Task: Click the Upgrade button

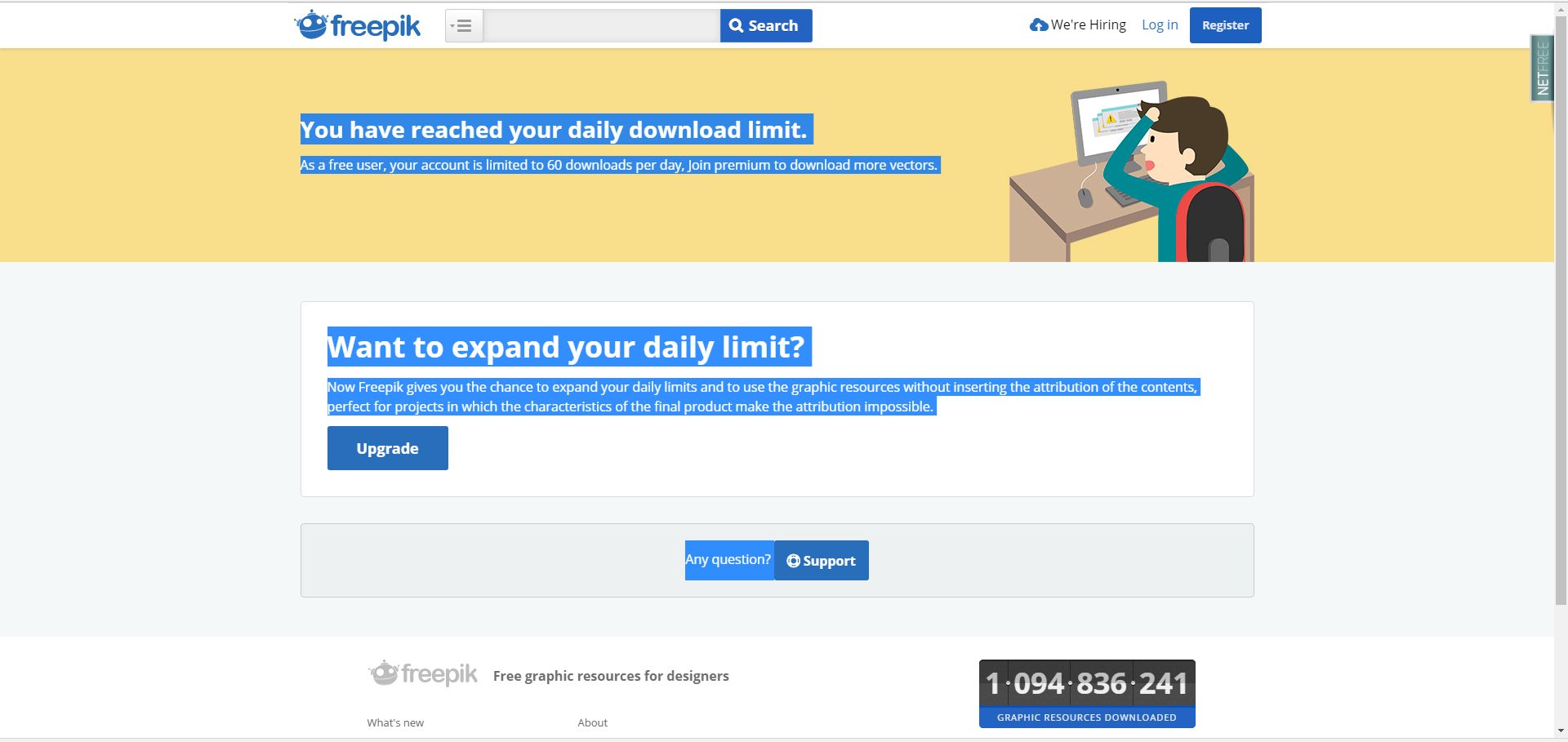Action: coord(388,448)
